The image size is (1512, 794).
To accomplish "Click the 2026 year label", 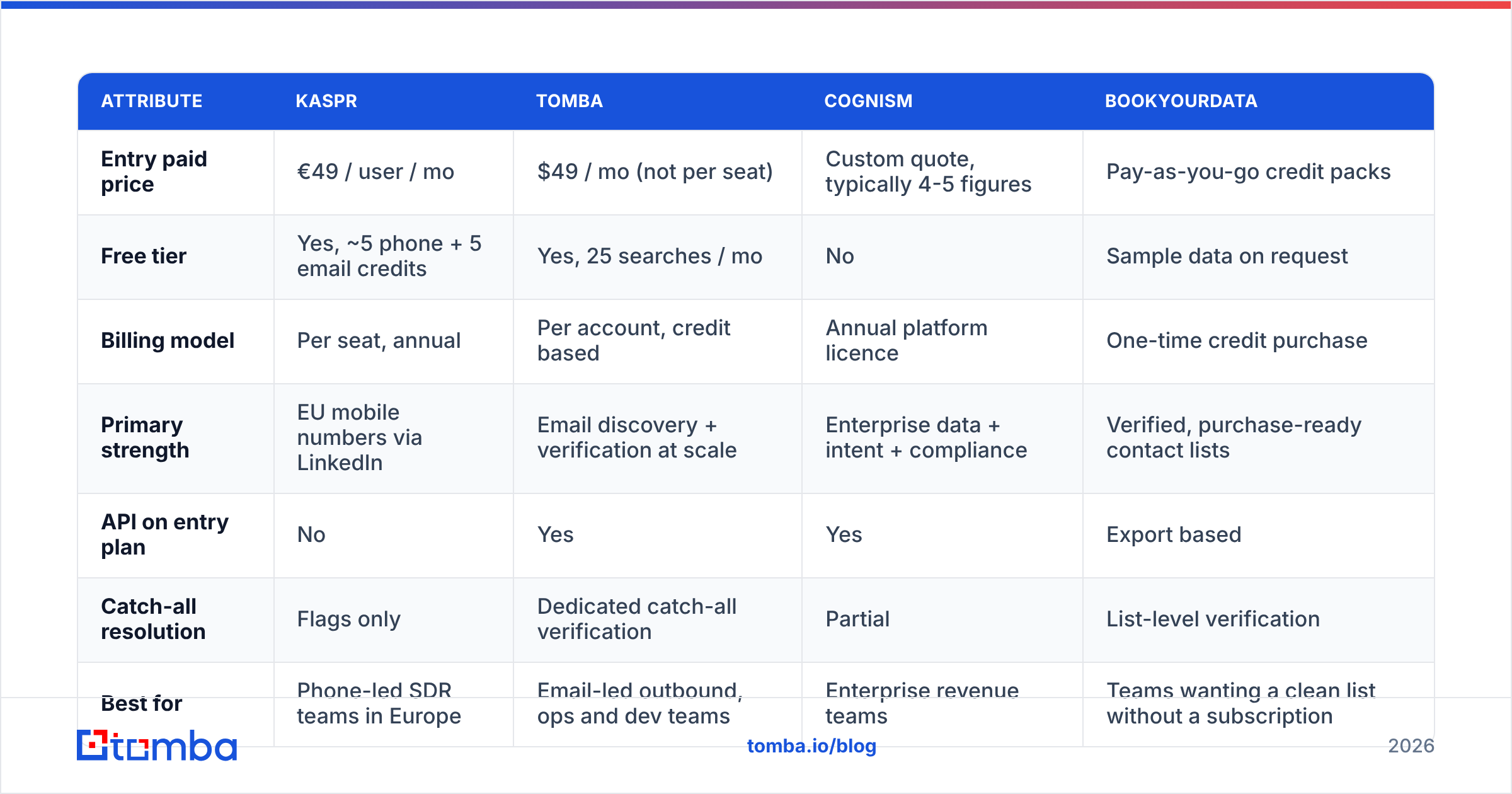I will pyautogui.click(x=1411, y=746).
